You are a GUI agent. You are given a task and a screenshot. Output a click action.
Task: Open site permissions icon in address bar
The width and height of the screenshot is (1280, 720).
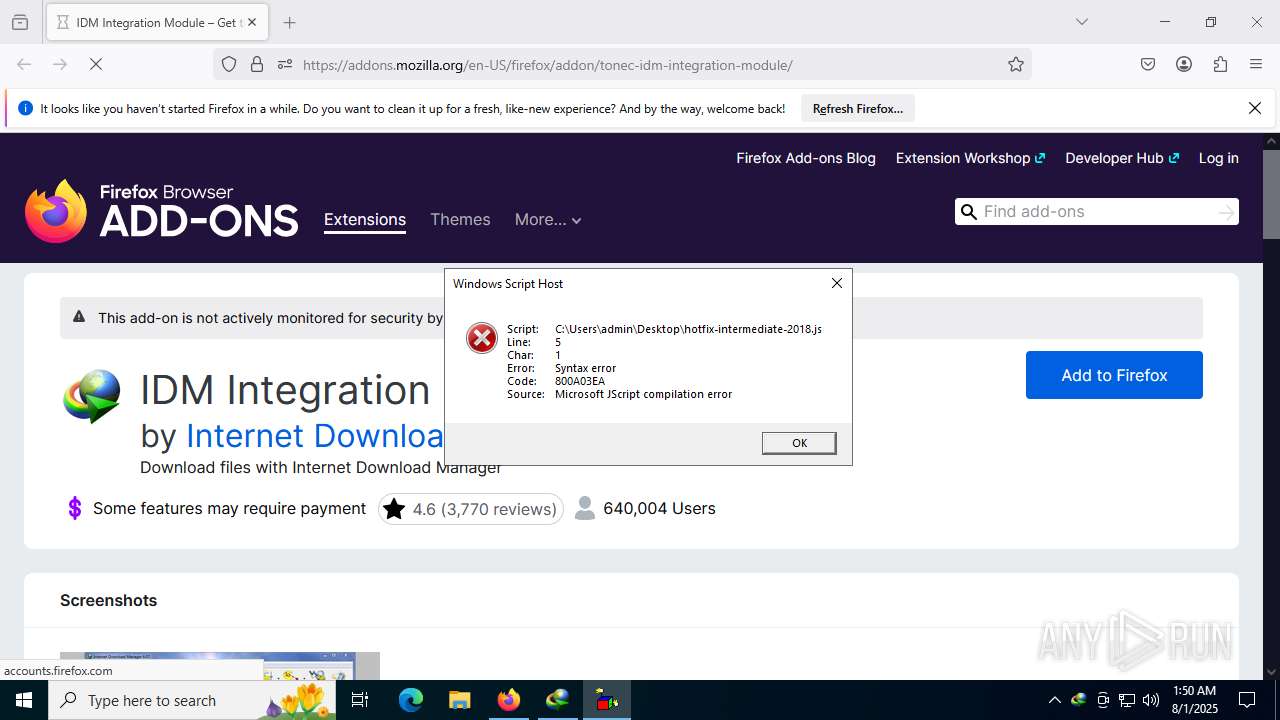[x=285, y=64]
